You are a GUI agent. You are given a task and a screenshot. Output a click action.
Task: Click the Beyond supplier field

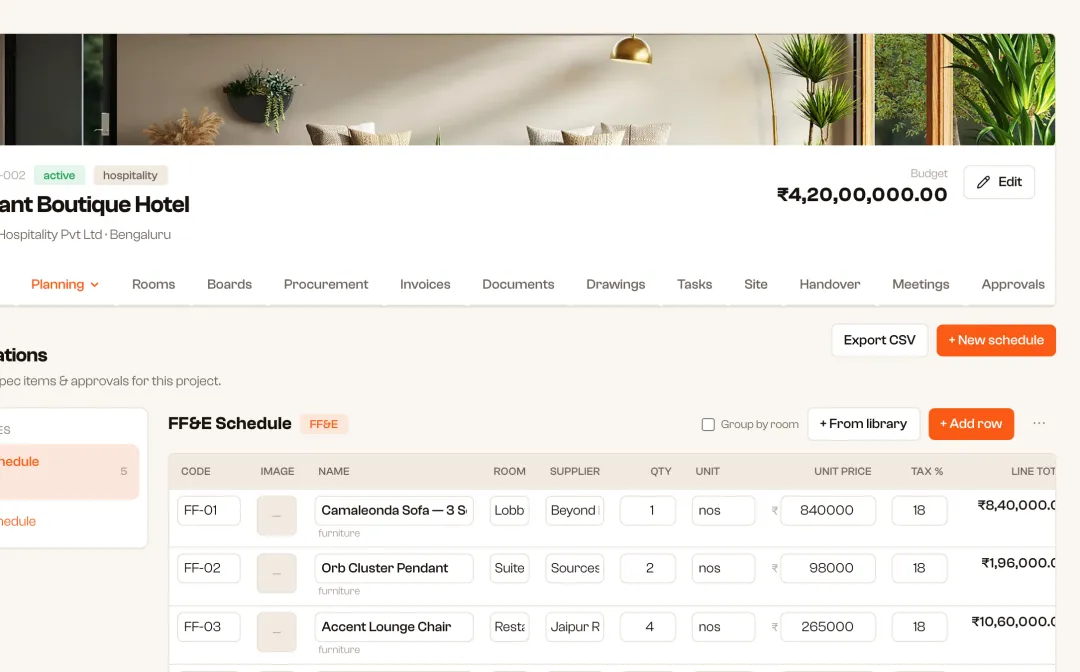[574, 510]
